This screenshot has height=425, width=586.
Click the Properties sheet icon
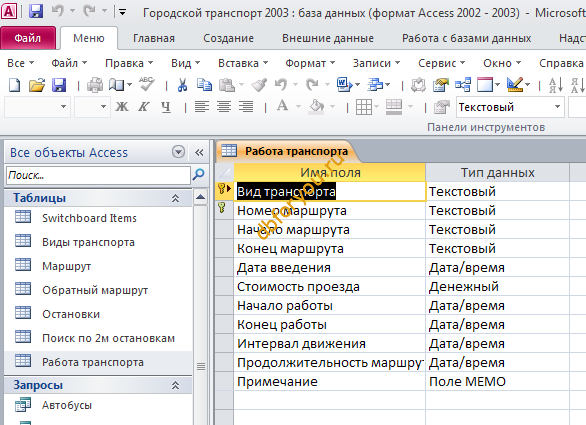(441, 85)
